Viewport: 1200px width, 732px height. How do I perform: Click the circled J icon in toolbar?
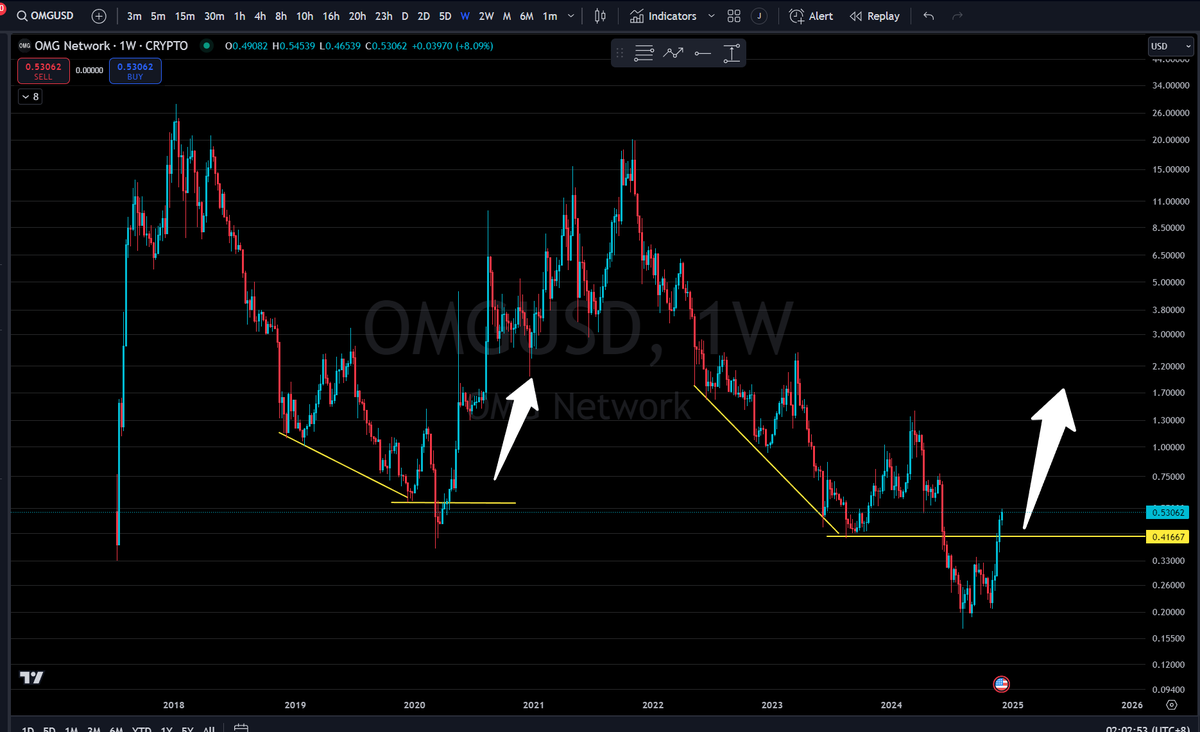(x=761, y=16)
